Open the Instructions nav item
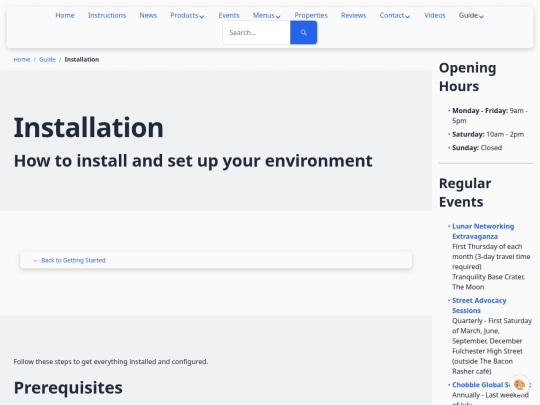The width and height of the screenshot is (540, 405). pyautogui.click(x=107, y=15)
